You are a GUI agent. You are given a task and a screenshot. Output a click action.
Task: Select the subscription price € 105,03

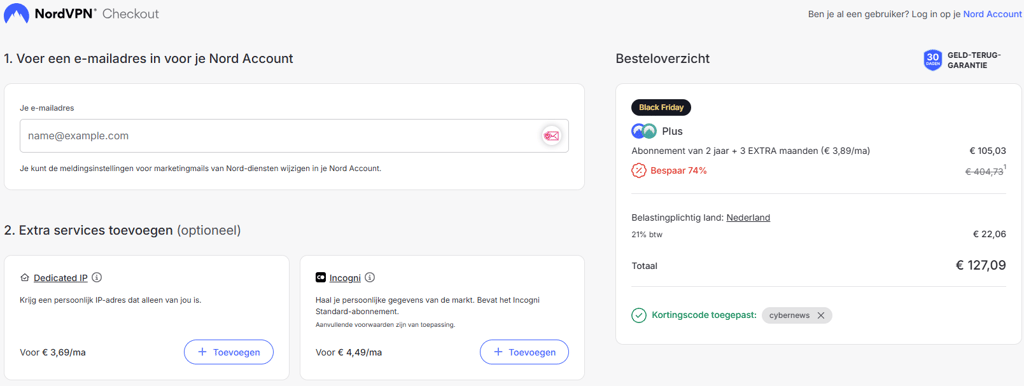pyautogui.click(x=987, y=151)
